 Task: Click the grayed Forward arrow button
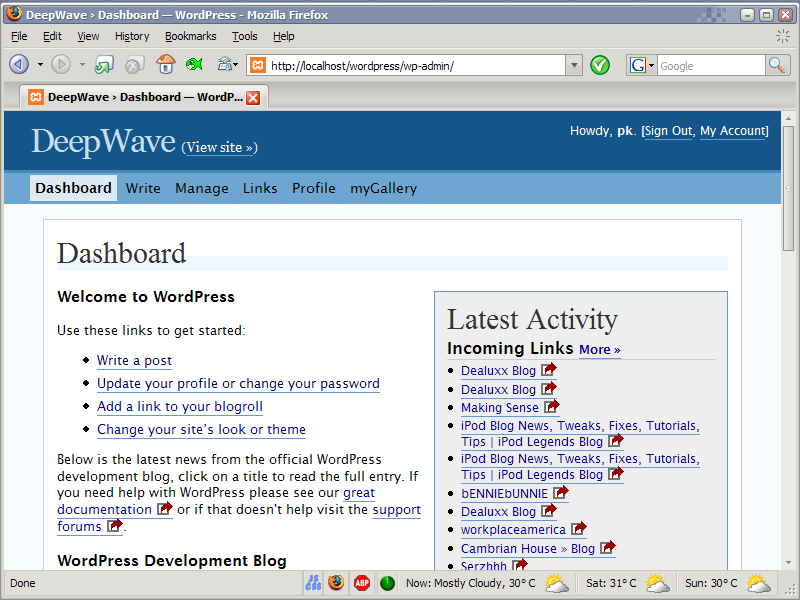click(x=61, y=65)
